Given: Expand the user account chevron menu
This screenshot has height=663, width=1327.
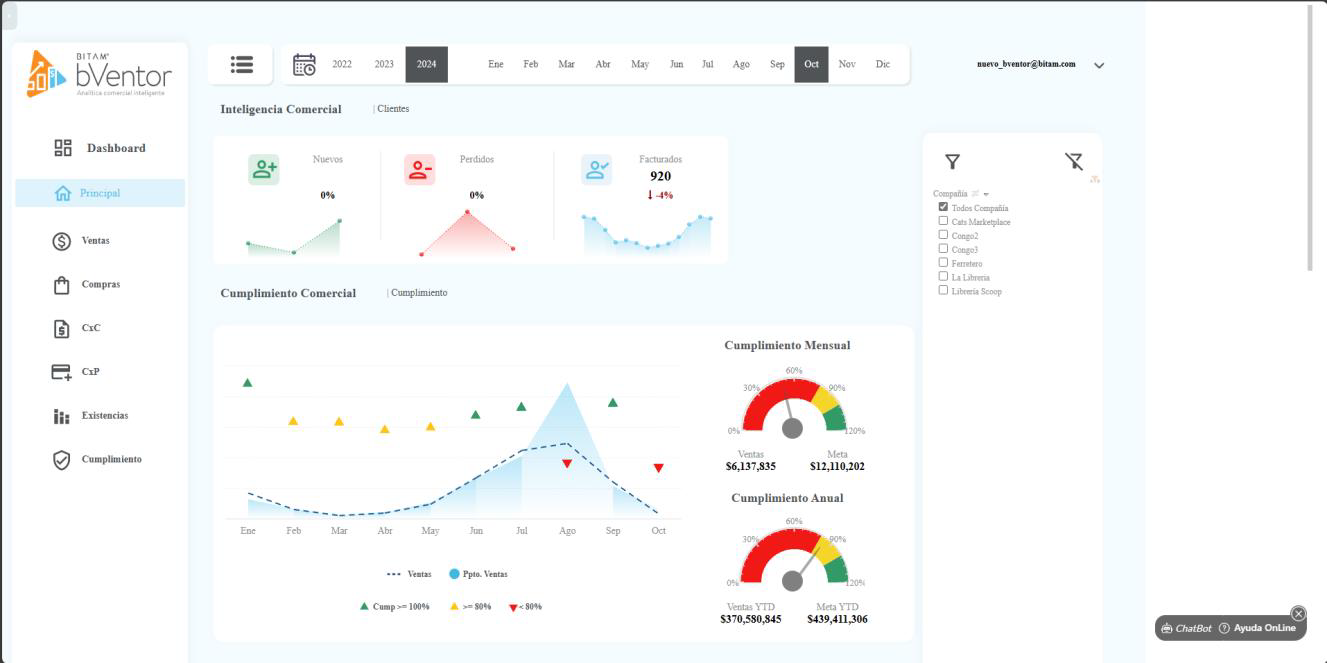Looking at the screenshot, I should (x=1099, y=66).
